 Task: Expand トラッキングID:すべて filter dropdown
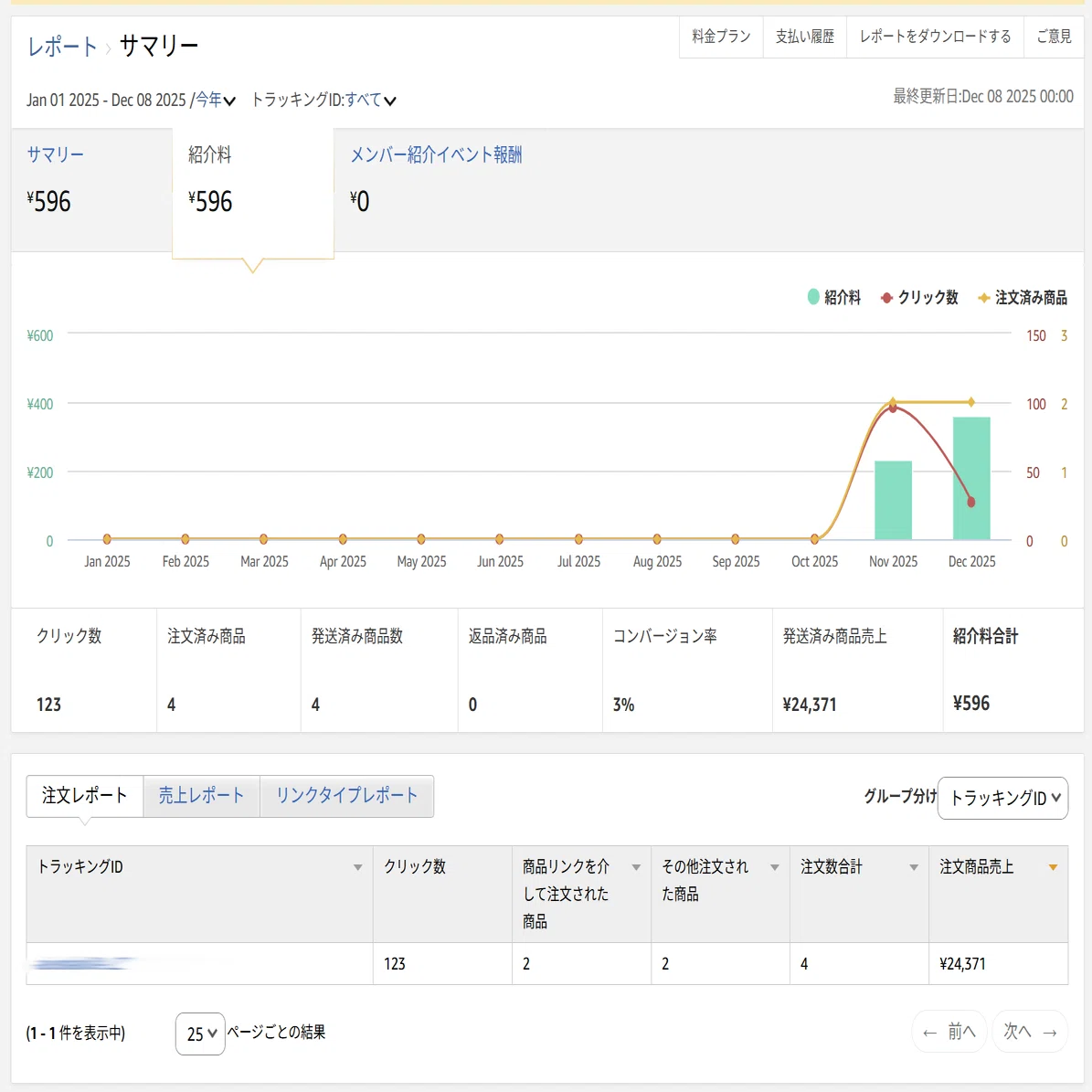323,100
